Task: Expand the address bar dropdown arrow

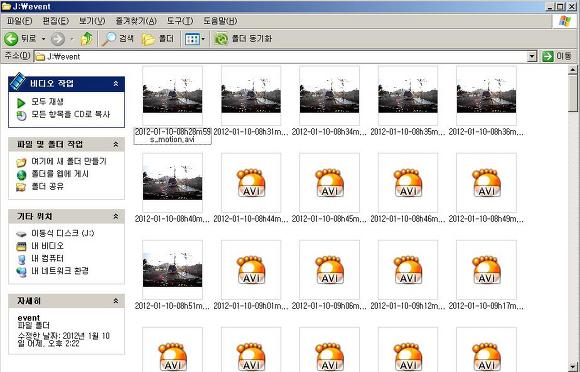Action: [532, 56]
